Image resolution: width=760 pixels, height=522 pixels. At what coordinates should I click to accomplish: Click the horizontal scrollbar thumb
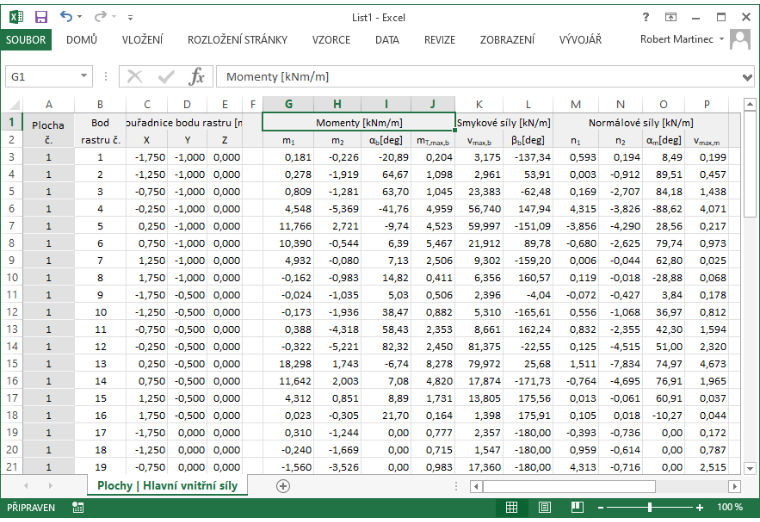click(x=569, y=486)
